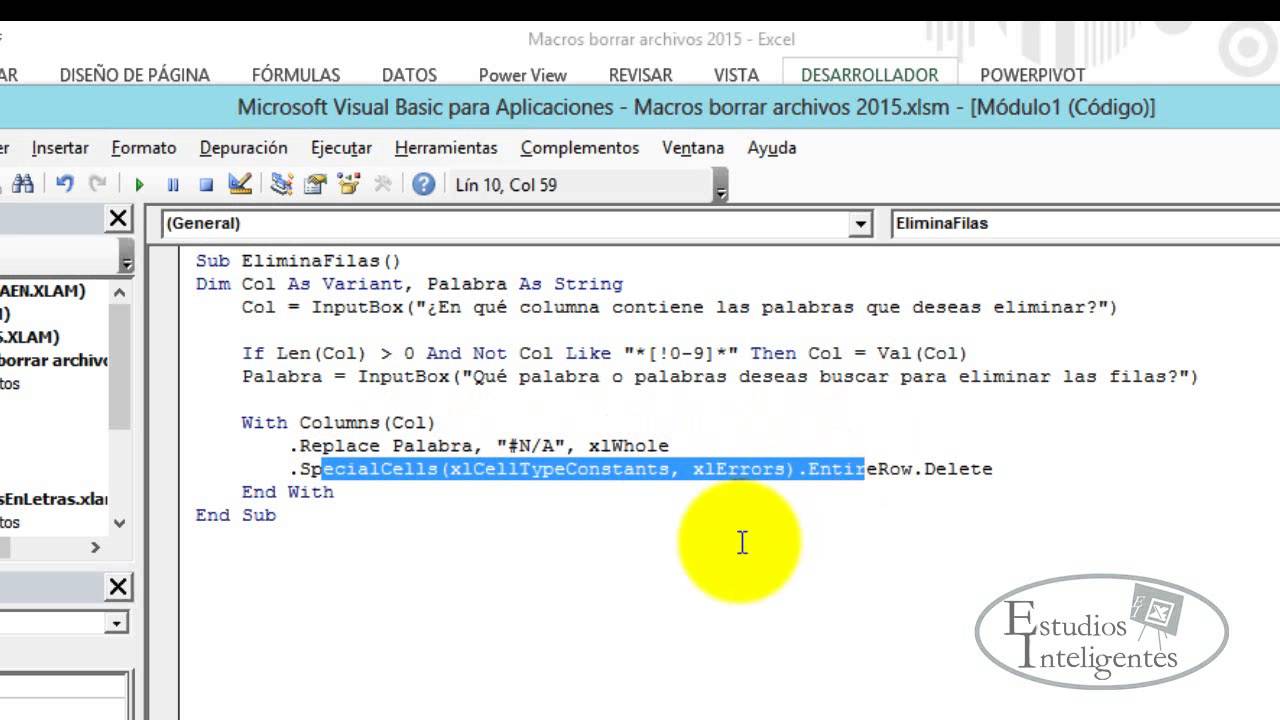The width and height of the screenshot is (1280, 720).
Task: Open the Ayuda menu
Action: [x=772, y=148]
